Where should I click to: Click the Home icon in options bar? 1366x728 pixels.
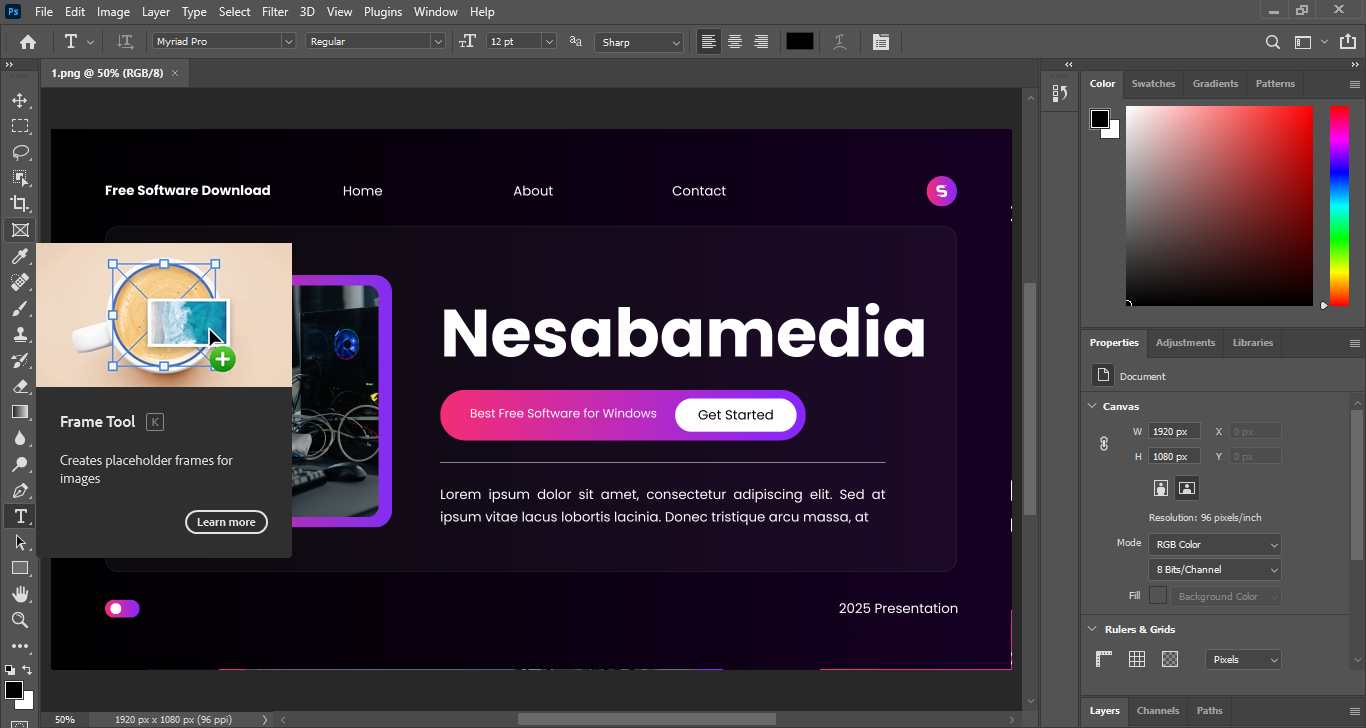(x=28, y=42)
